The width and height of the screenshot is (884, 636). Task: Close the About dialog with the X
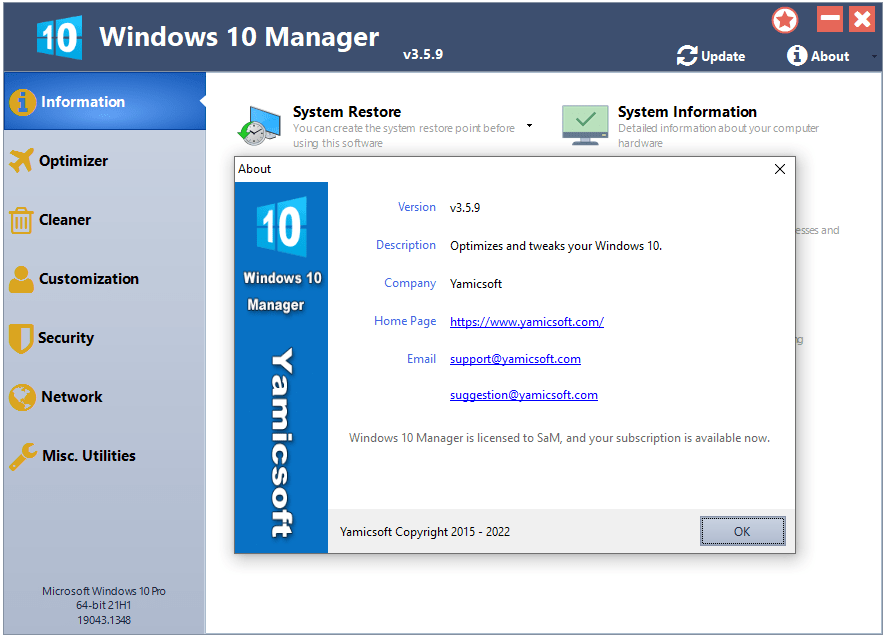(780, 169)
